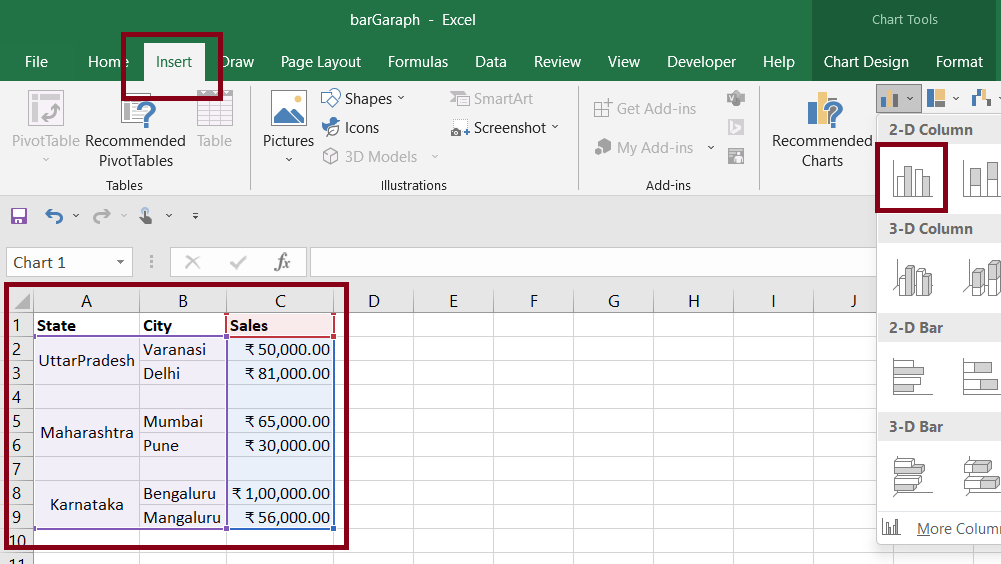This screenshot has width=1001, height=564.
Task: Switch to the Page Layout tab
Action: coord(320,62)
